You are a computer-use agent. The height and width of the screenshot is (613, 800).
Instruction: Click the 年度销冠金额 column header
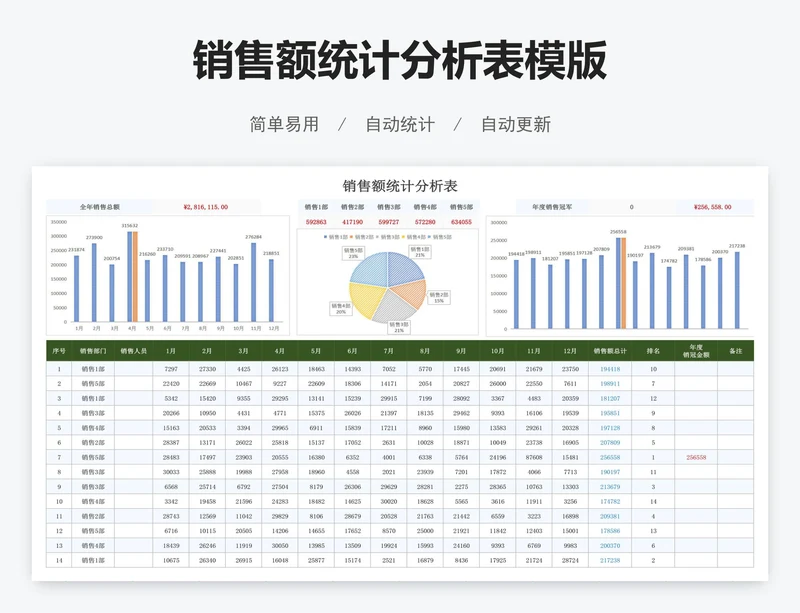pos(696,351)
